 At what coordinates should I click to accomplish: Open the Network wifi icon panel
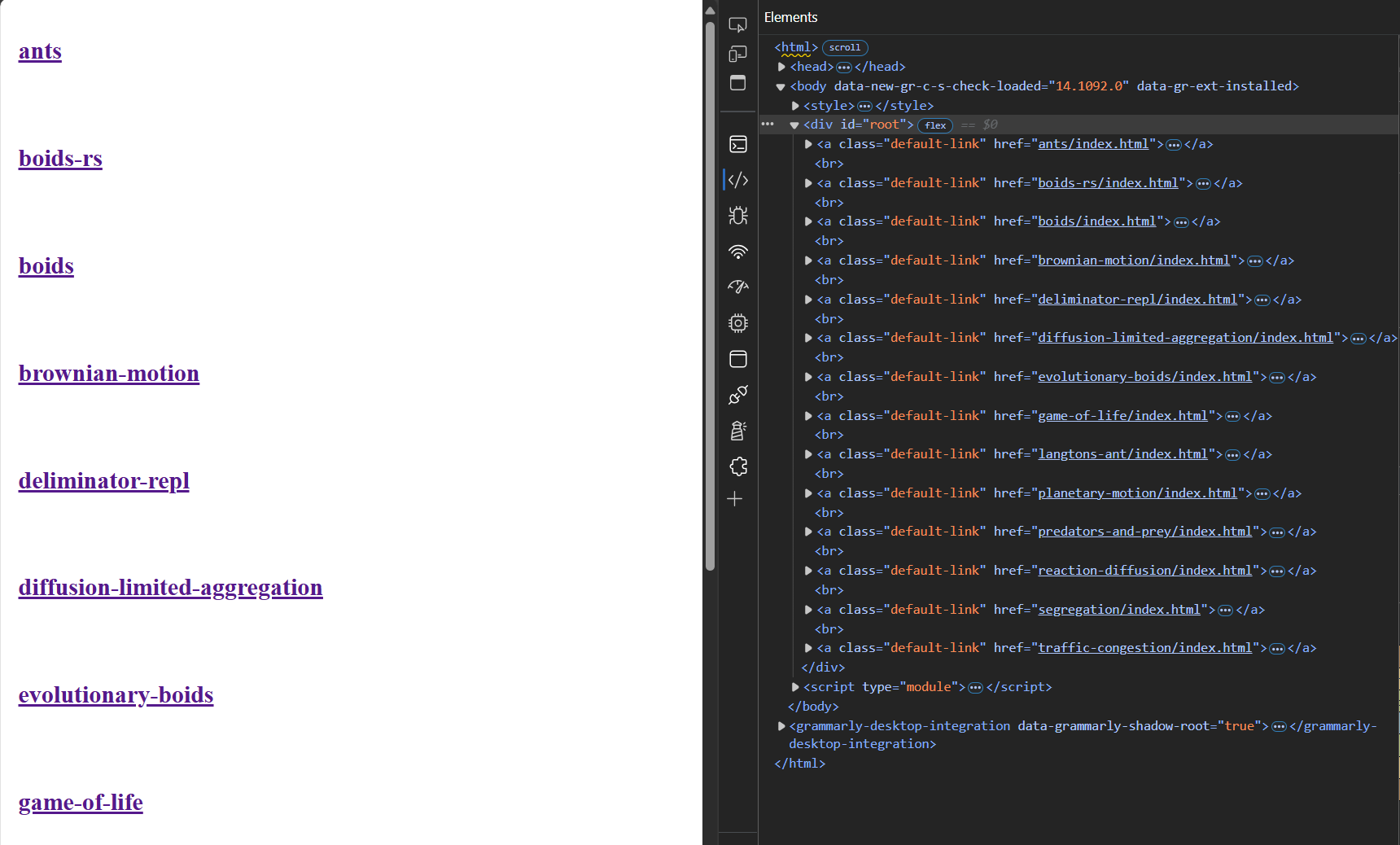pyautogui.click(x=737, y=252)
